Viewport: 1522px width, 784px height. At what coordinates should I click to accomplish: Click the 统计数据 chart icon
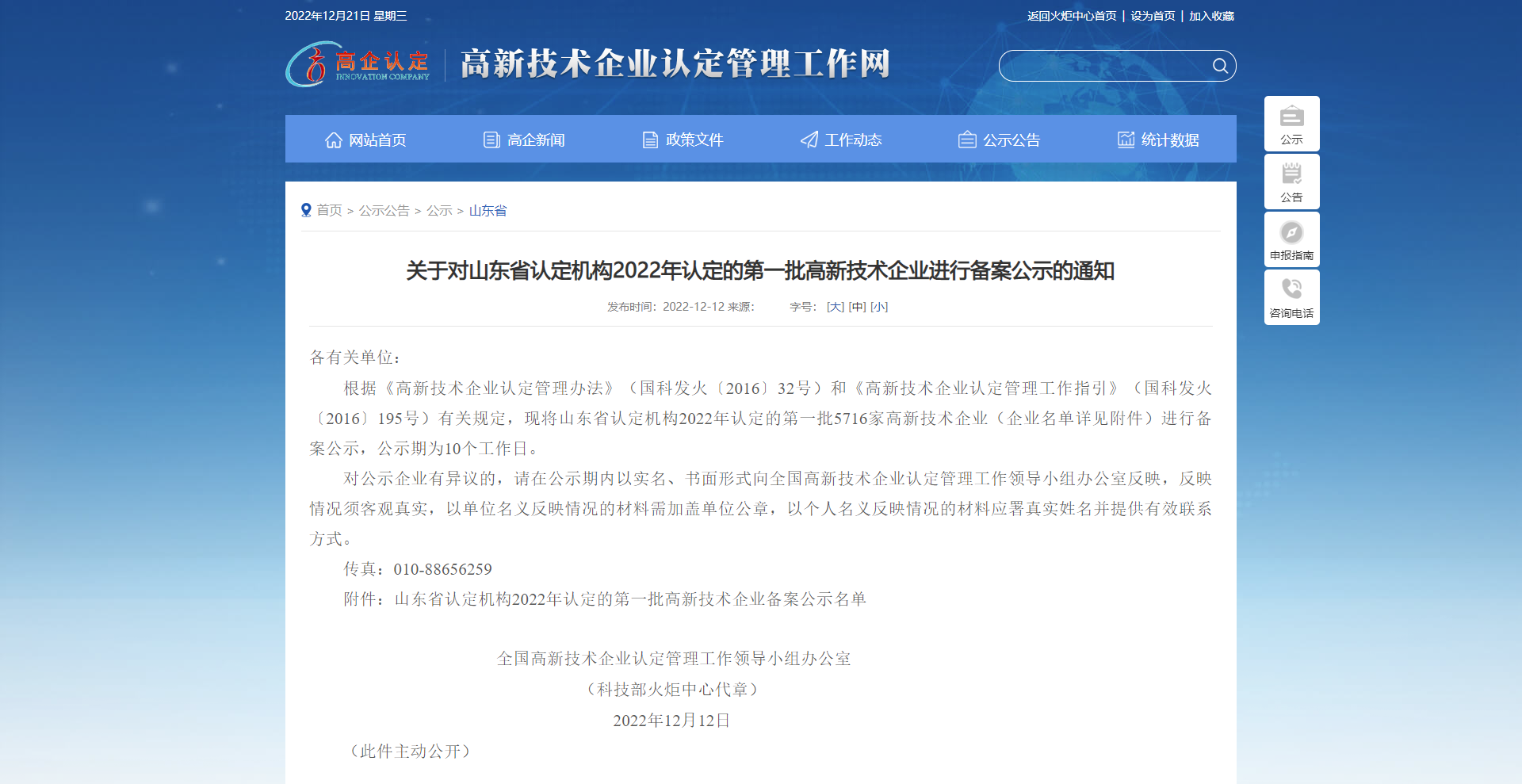1126,139
